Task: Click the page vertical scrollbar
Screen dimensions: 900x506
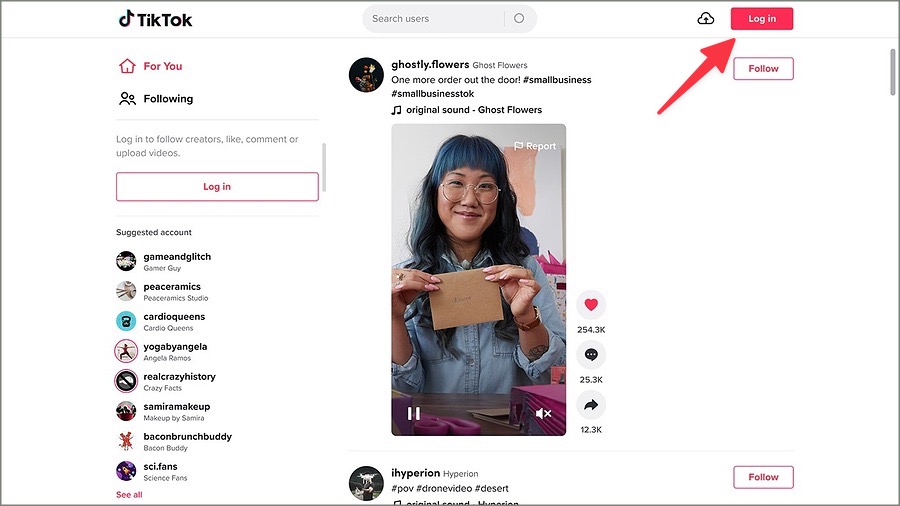Action: point(893,72)
